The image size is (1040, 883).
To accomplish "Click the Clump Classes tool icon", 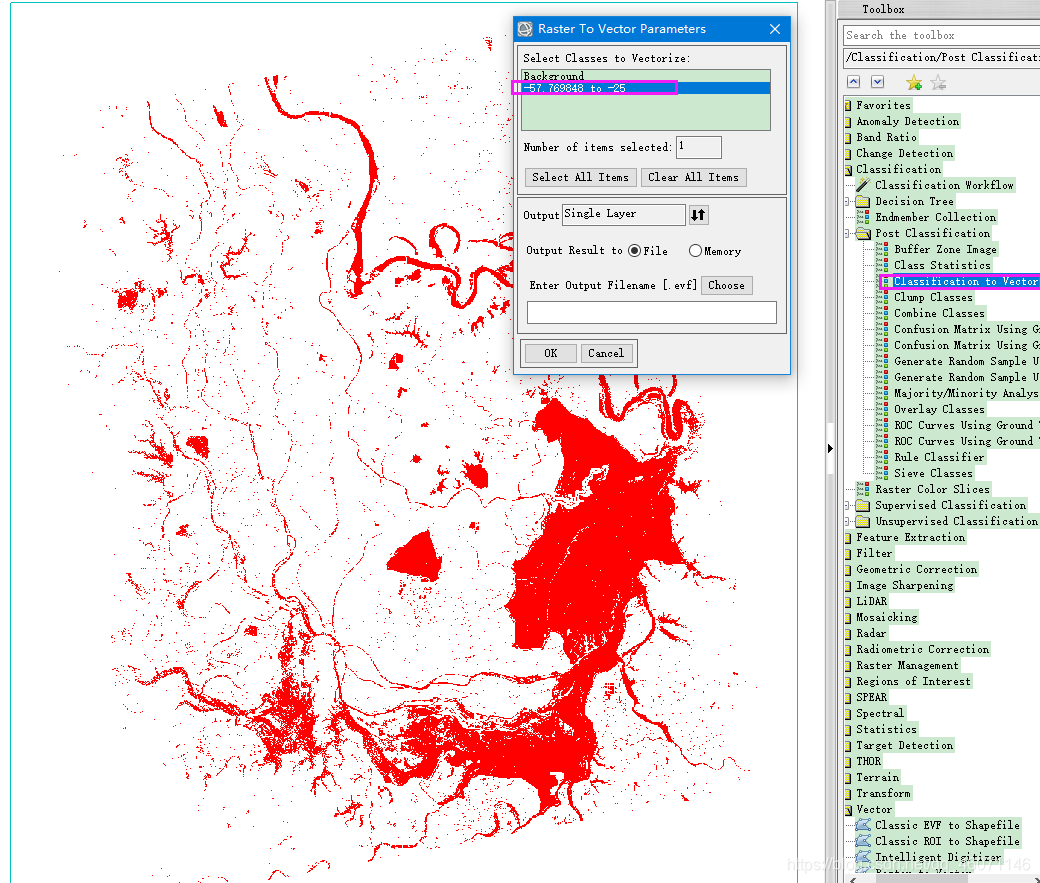I will [882, 297].
